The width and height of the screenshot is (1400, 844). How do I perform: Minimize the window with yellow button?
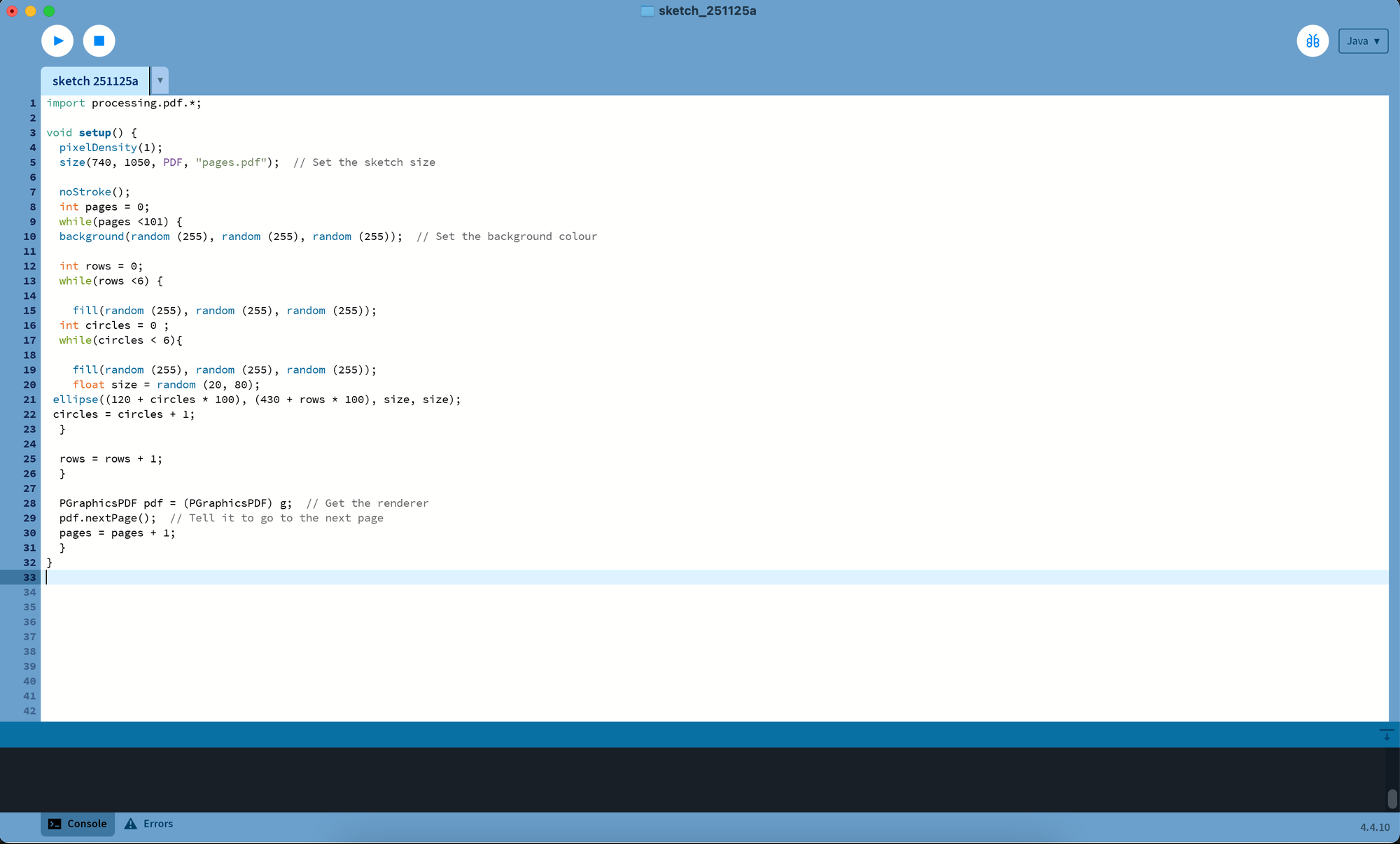click(31, 11)
